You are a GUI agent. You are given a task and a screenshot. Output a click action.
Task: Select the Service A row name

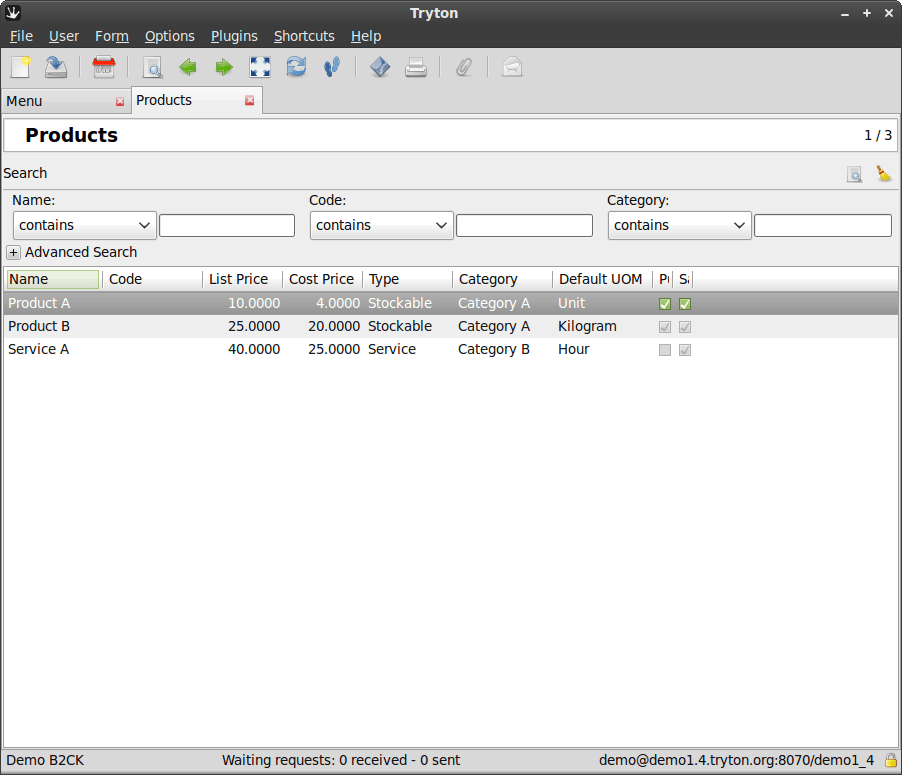click(x=38, y=349)
